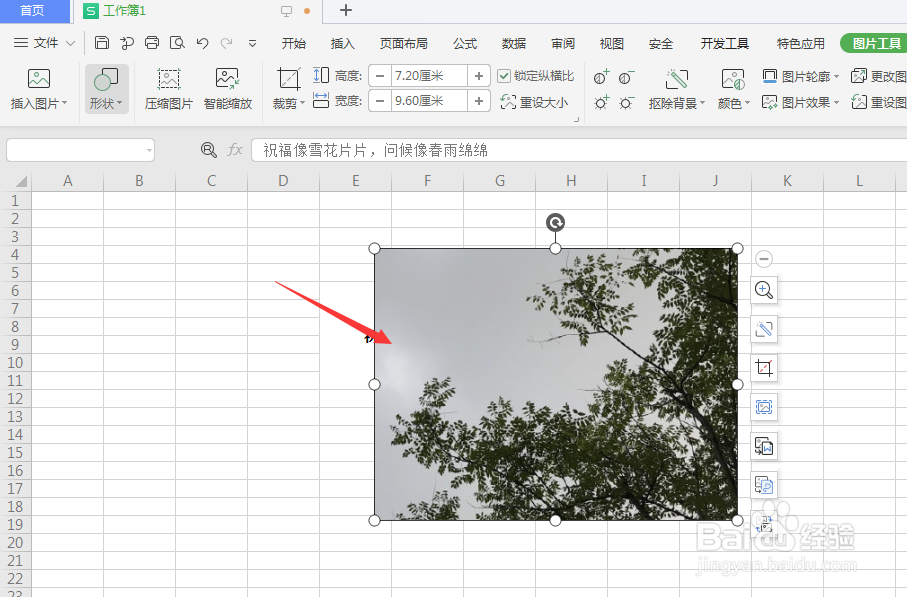This screenshot has width=907, height=597.
Task: Click the Insert Picture icon
Action: (x=39, y=79)
